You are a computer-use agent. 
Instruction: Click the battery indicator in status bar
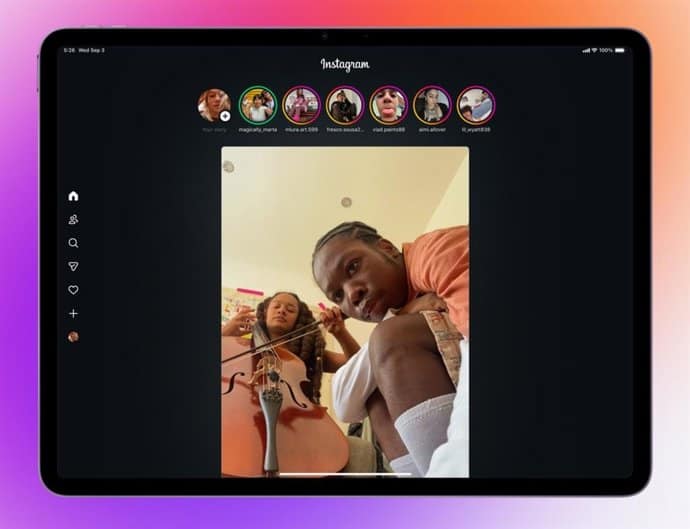[x=620, y=50]
